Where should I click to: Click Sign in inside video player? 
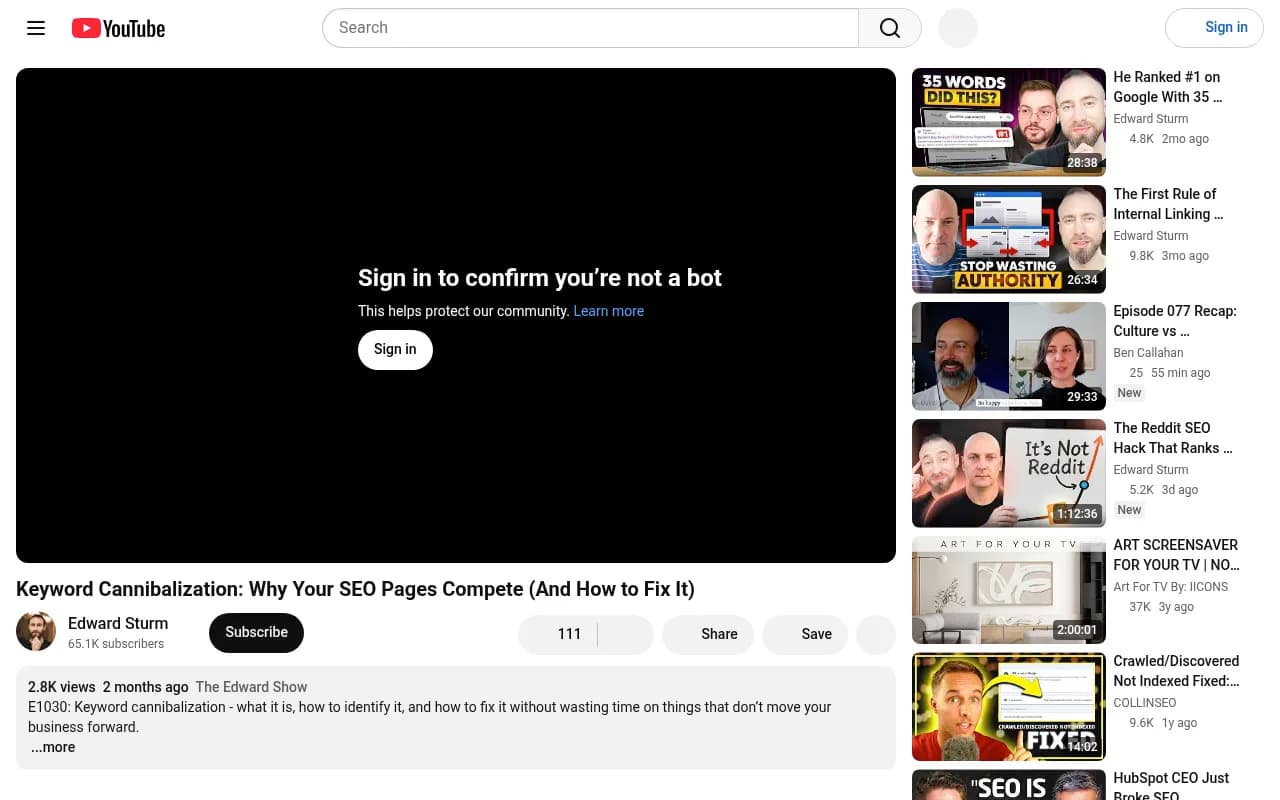click(395, 350)
